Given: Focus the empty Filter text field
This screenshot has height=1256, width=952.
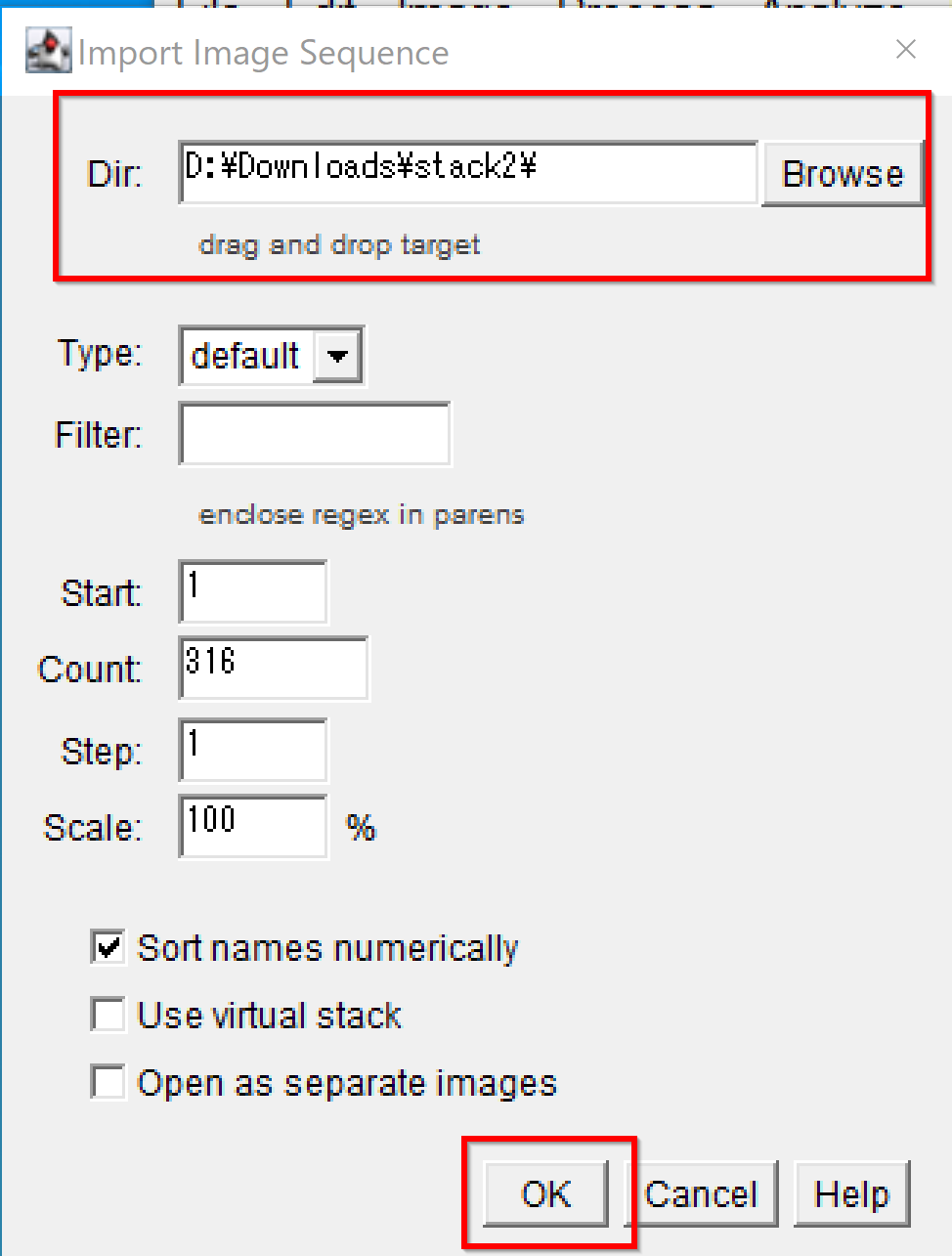Looking at the screenshot, I should 315,434.
